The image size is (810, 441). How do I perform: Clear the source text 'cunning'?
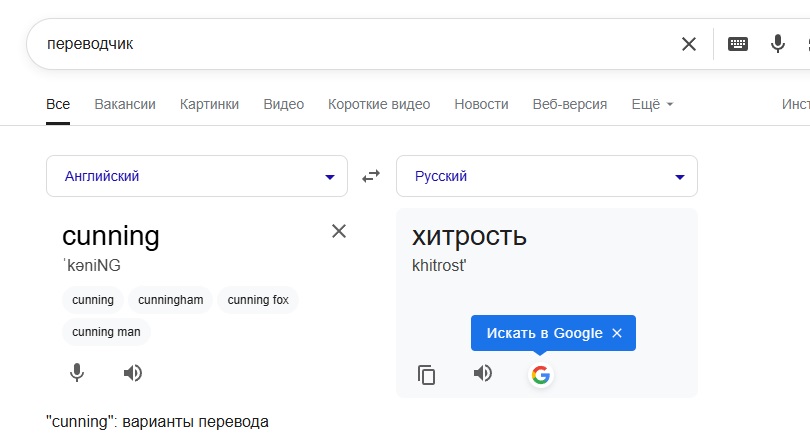pyautogui.click(x=339, y=231)
